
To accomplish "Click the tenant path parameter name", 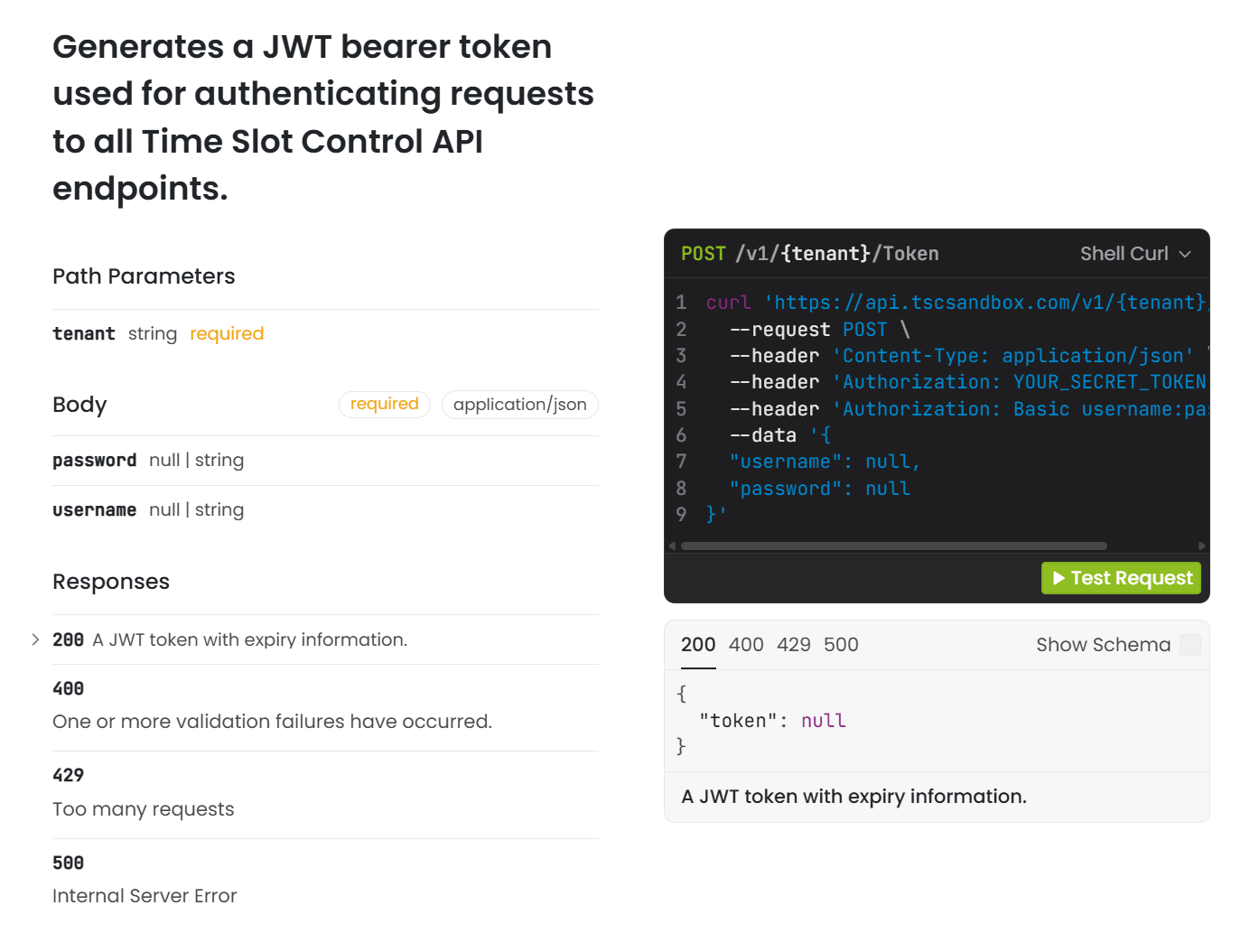I will coord(84,334).
